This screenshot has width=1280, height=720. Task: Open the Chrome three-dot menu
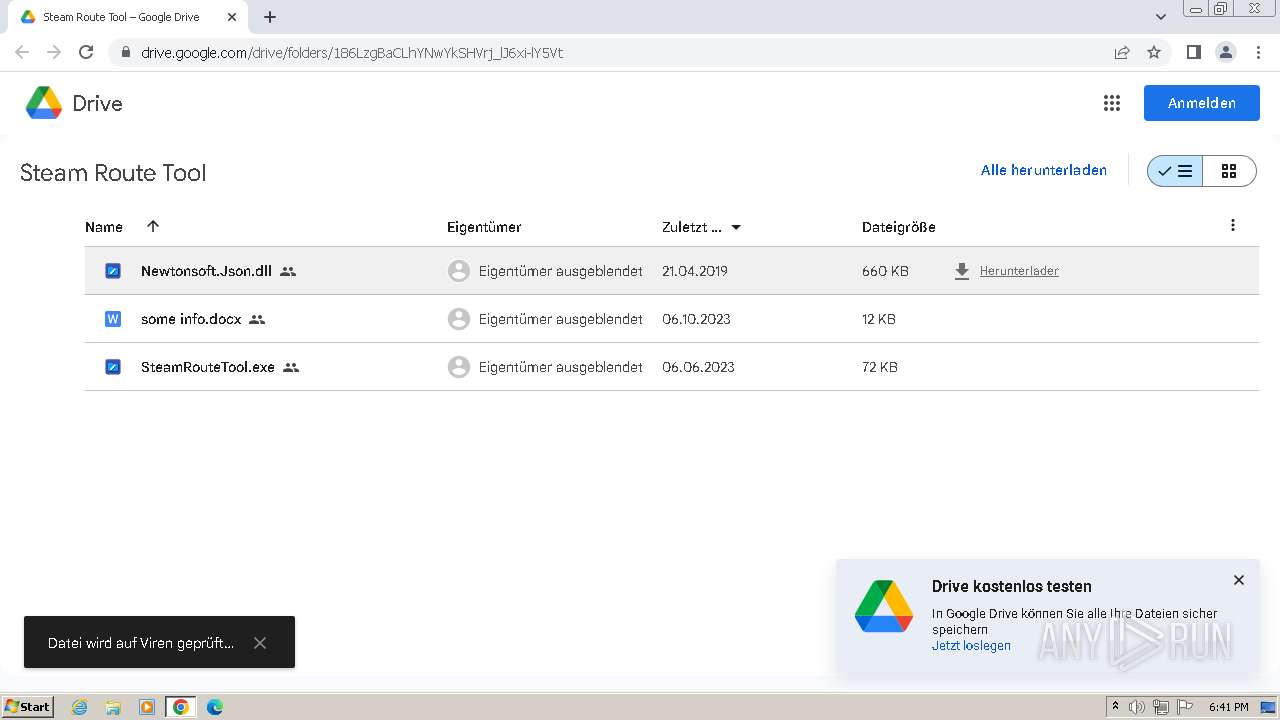click(x=1258, y=52)
